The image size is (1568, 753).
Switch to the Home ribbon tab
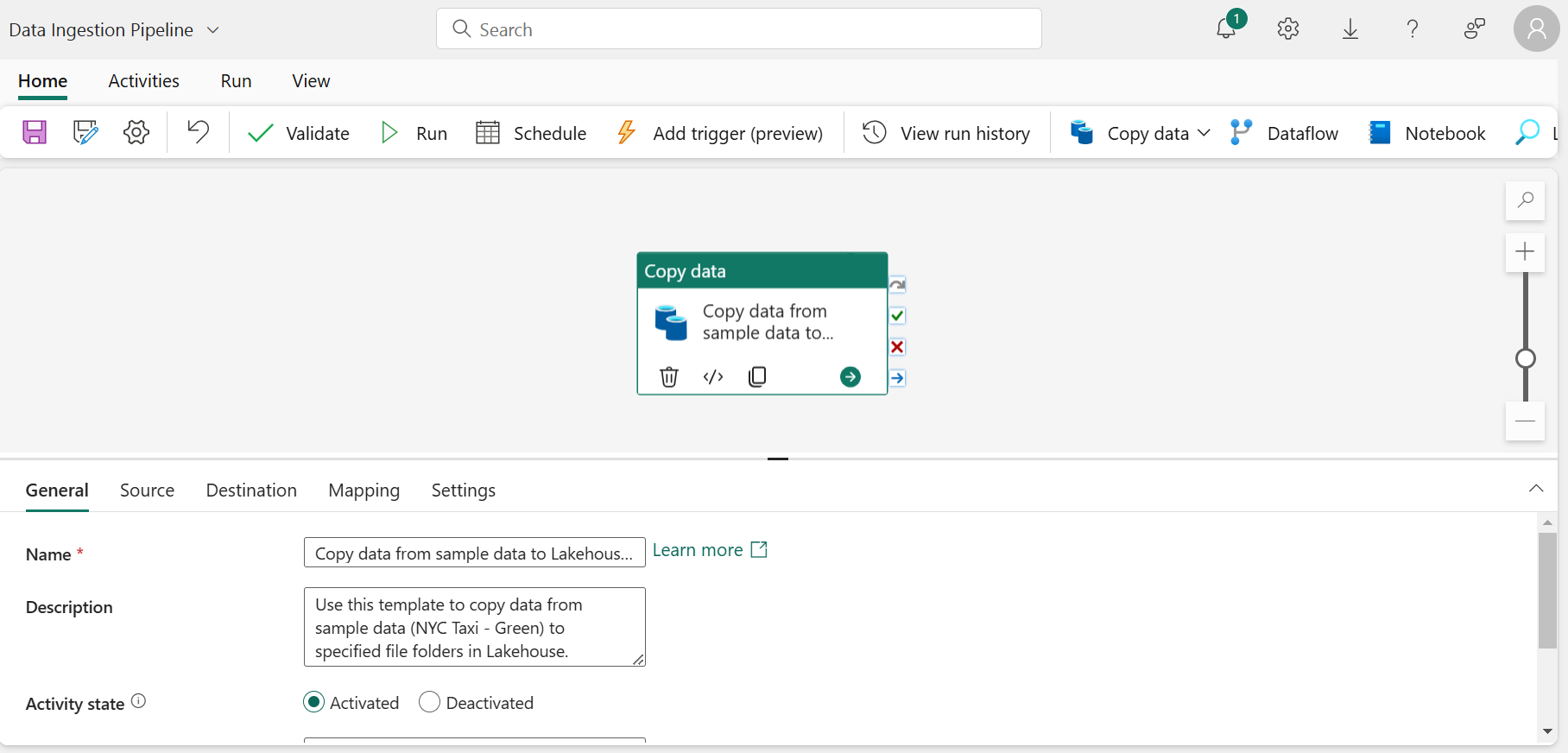click(x=42, y=81)
